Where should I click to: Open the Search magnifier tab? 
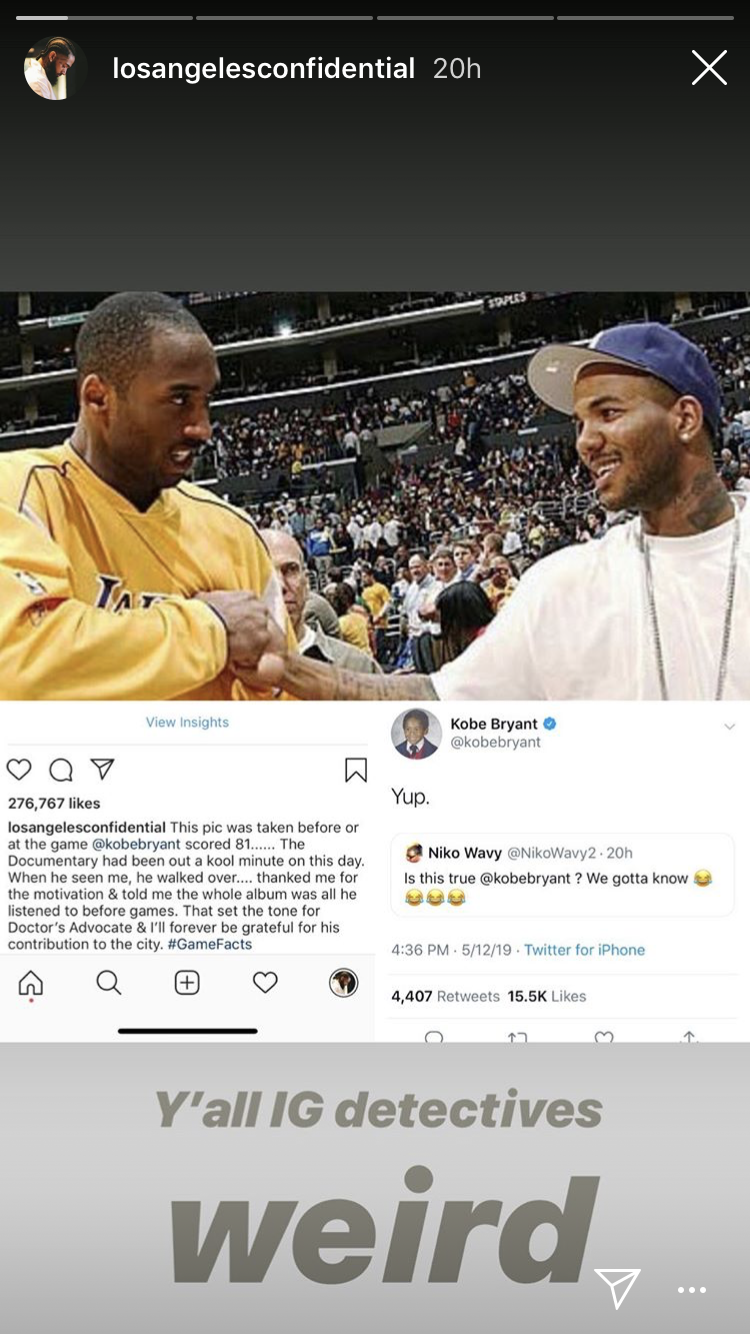(x=109, y=983)
